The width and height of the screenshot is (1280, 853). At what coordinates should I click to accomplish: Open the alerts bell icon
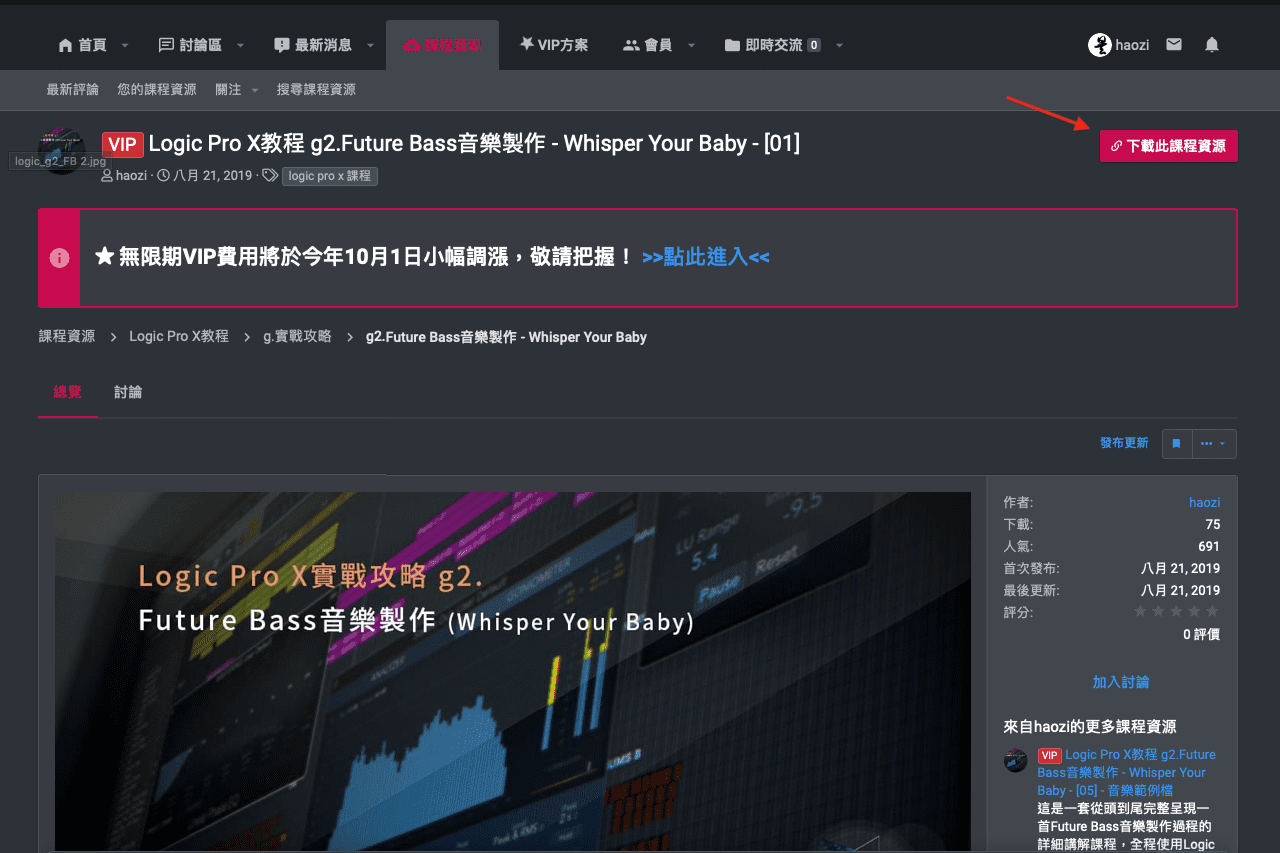[1212, 45]
